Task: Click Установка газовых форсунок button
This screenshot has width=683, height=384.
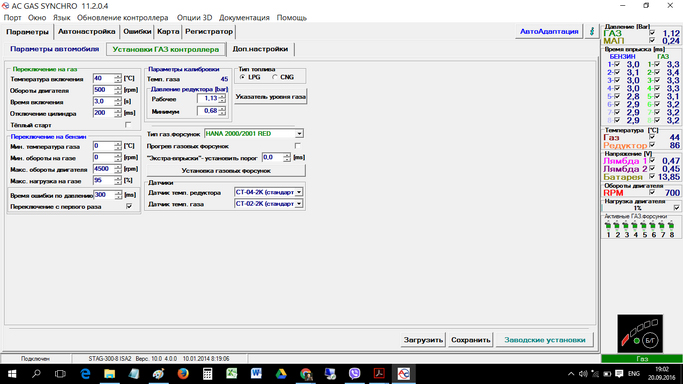Action: [226, 171]
